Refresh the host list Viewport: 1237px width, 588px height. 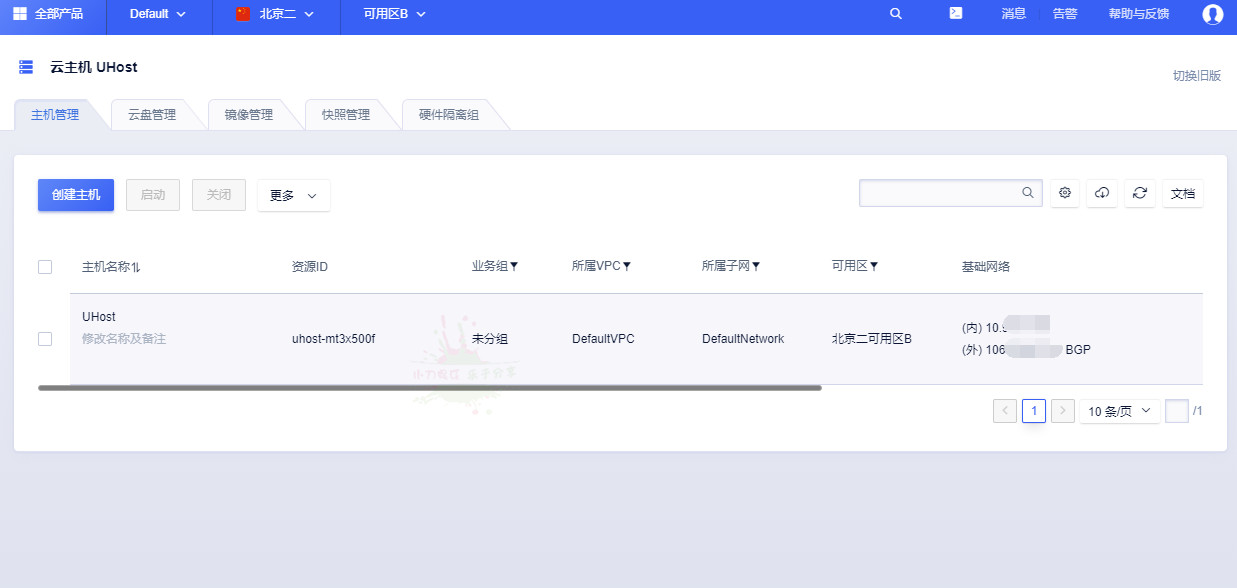click(1139, 193)
